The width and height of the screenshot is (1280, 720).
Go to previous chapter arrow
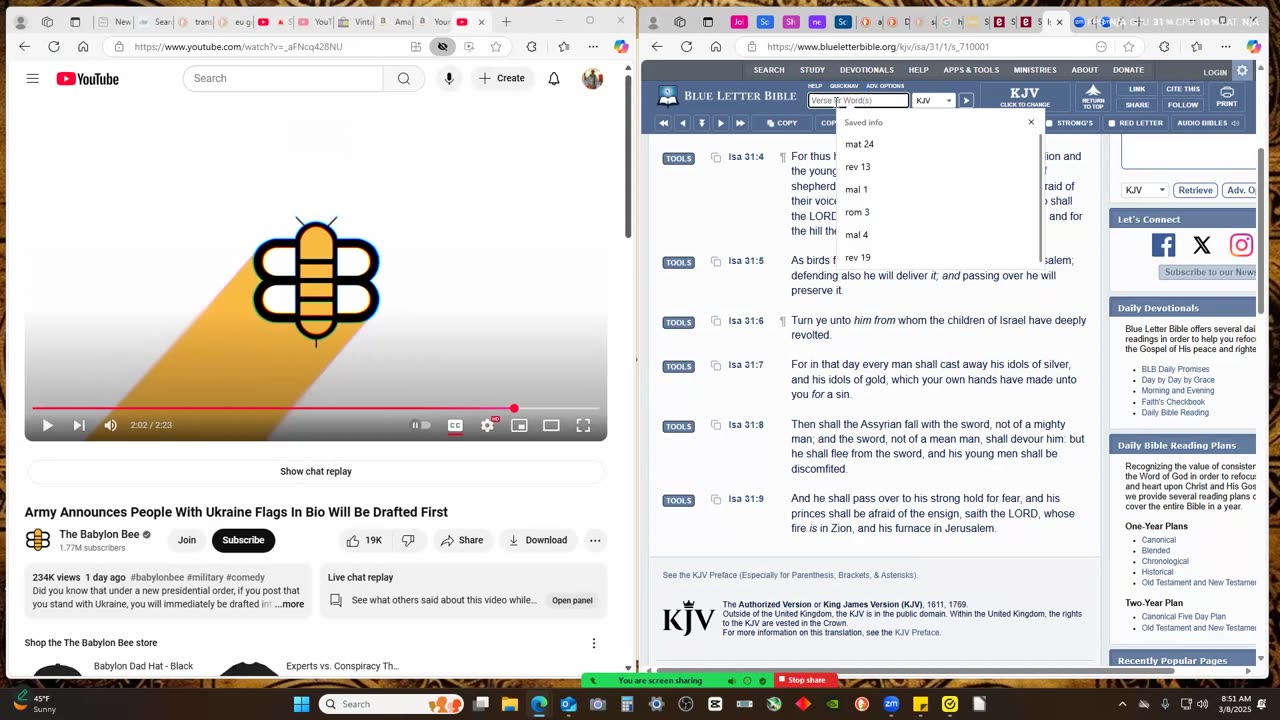click(x=682, y=123)
